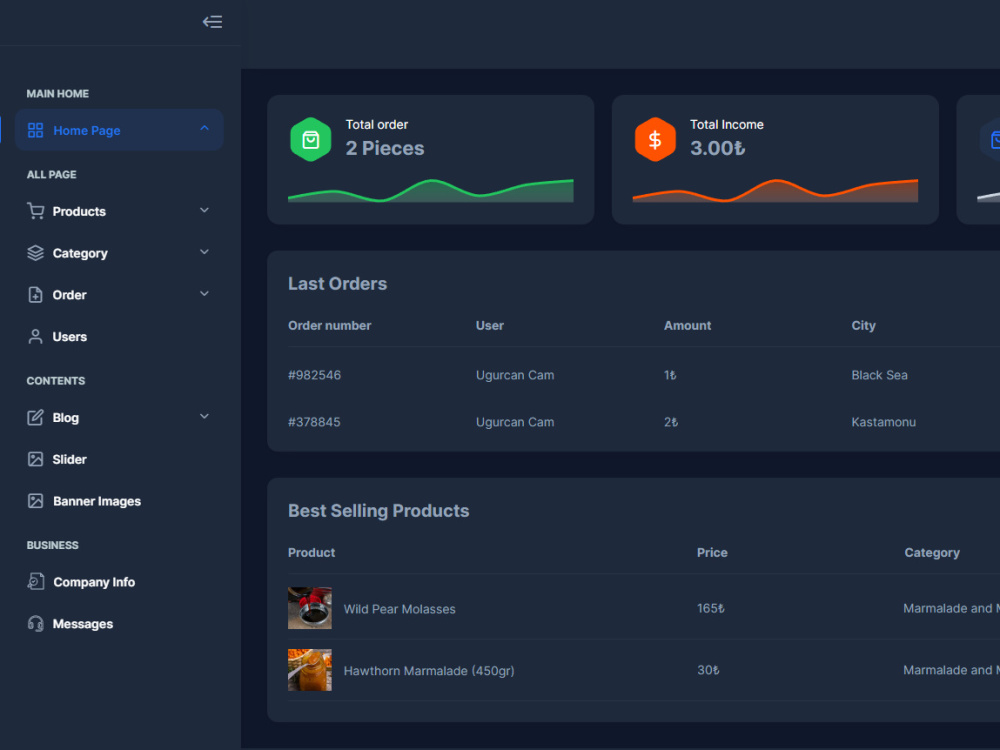This screenshot has height=750, width=1000.
Task: Click orange Total Income dollar hexagon icon
Action: pos(655,140)
